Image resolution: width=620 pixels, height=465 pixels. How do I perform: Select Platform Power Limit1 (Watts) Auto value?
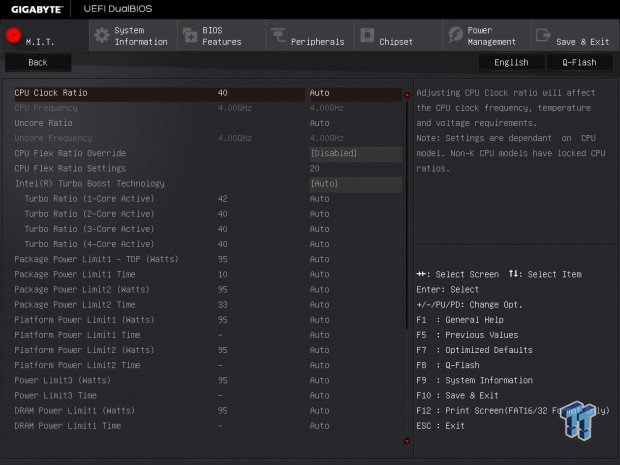click(319, 320)
